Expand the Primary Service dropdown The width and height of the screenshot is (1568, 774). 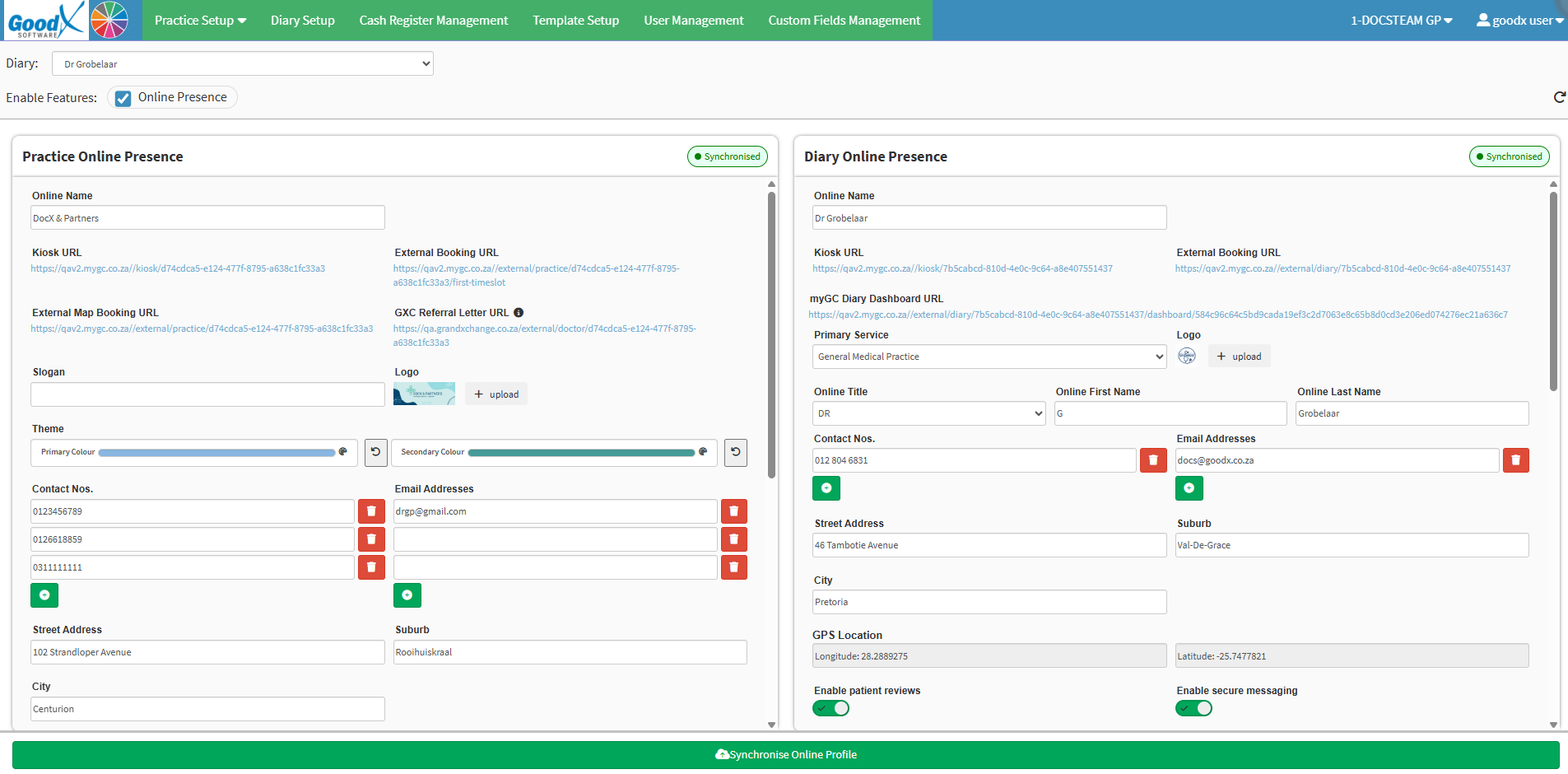point(989,357)
